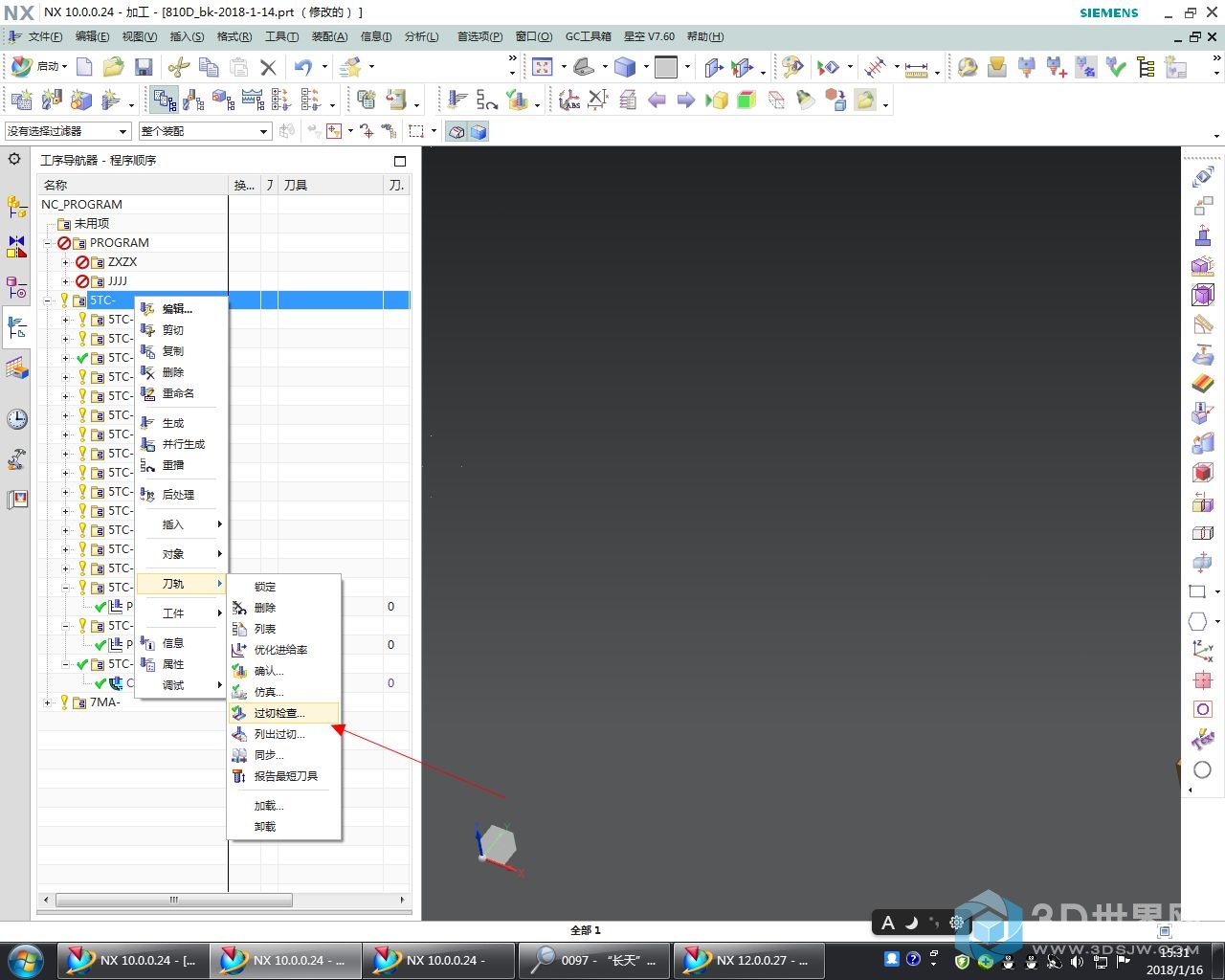
Task: Select 过切检查 in the toolpath submenu
Action: 278,713
